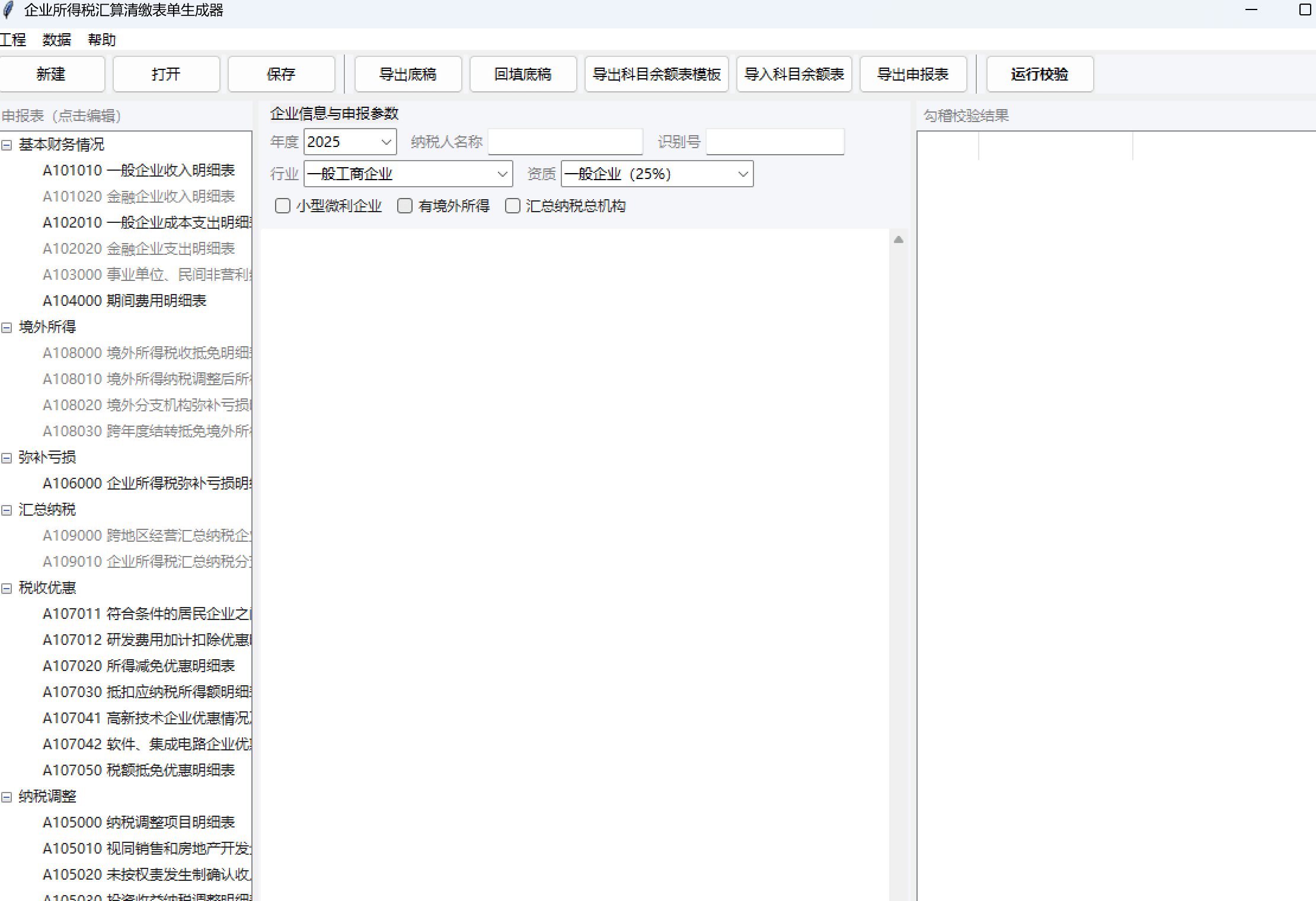
Task: Open a project with 打开 button
Action: pos(166,74)
